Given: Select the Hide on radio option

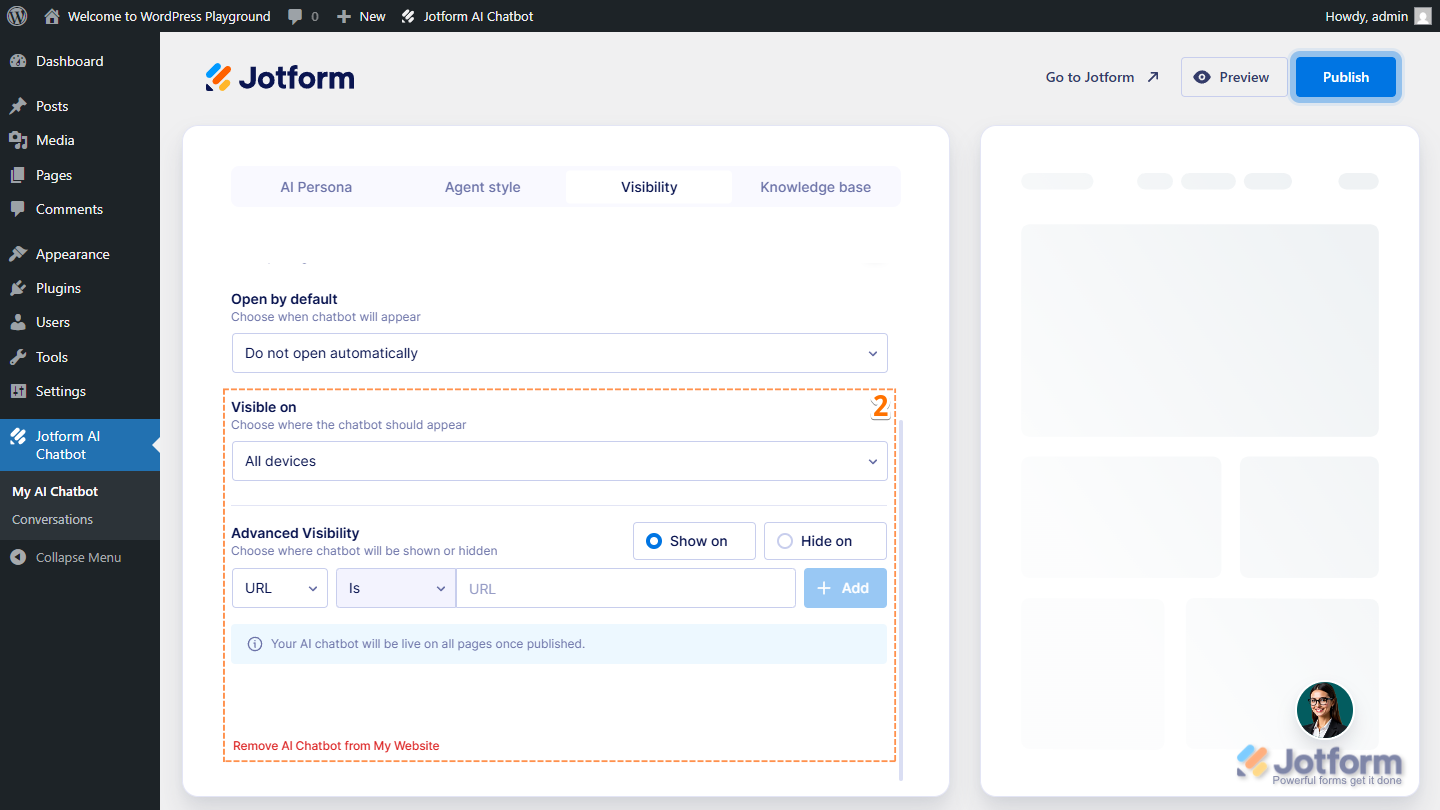Looking at the screenshot, I should 825,541.
